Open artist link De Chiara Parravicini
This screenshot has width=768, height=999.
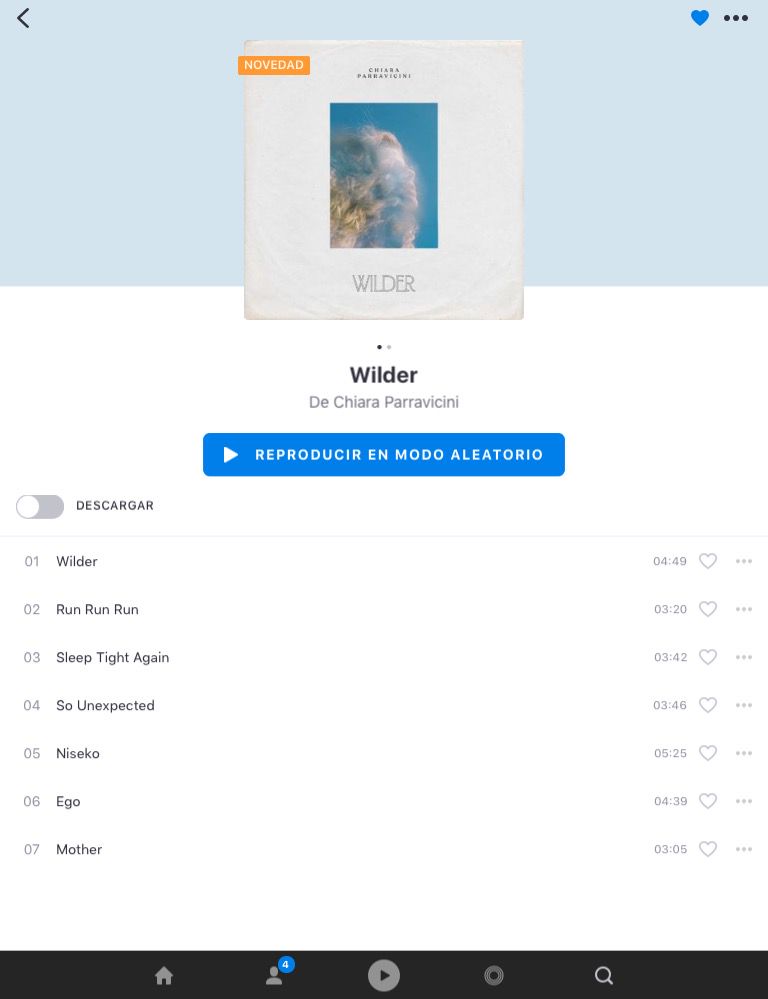384,402
